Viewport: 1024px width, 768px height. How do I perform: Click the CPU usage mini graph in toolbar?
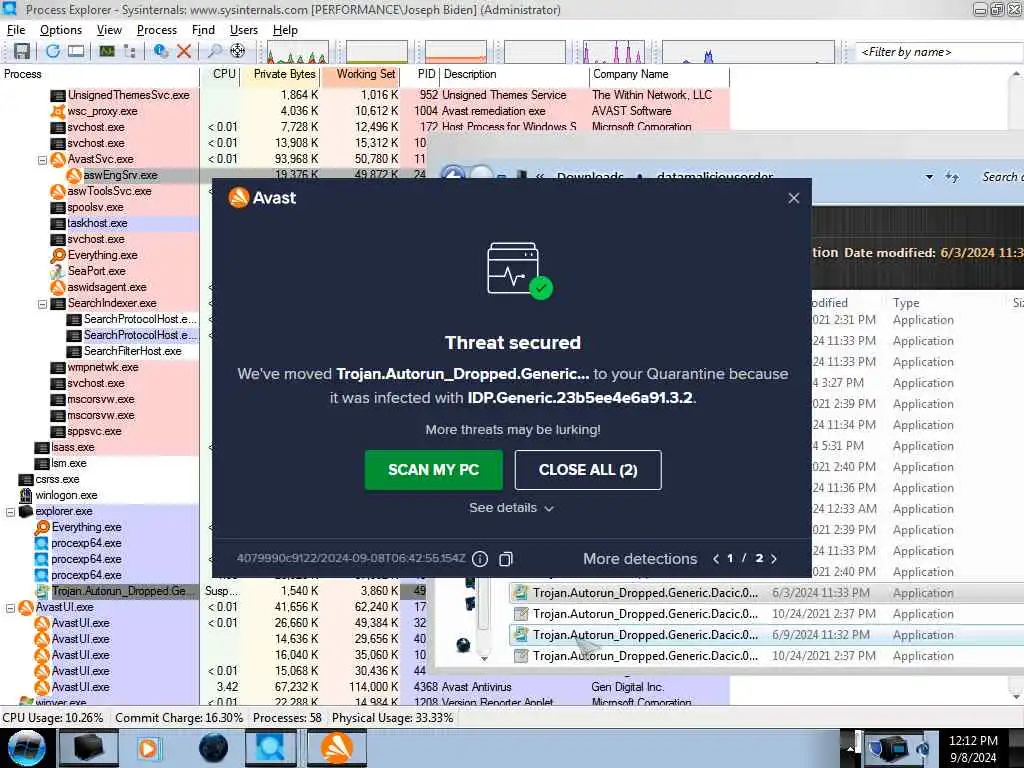[297, 52]
